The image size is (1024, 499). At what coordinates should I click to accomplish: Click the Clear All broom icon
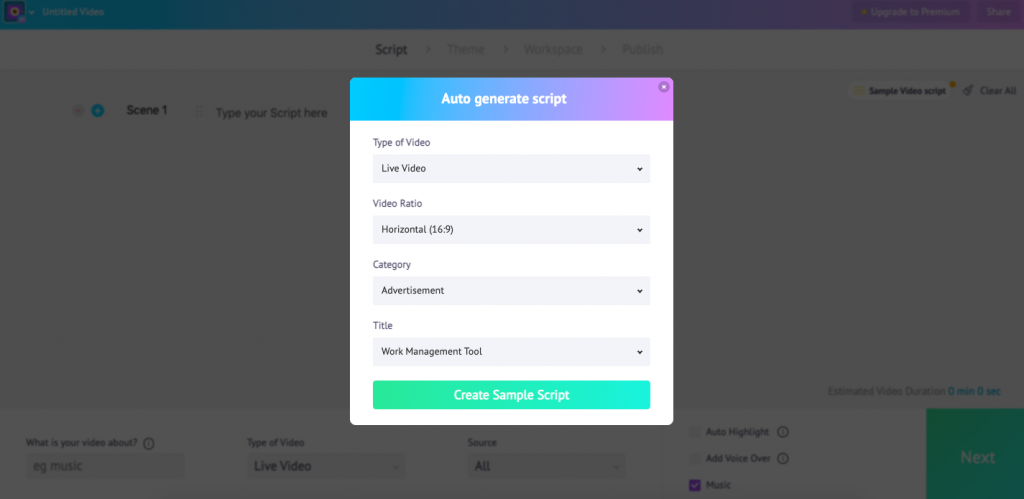(968, 91)
